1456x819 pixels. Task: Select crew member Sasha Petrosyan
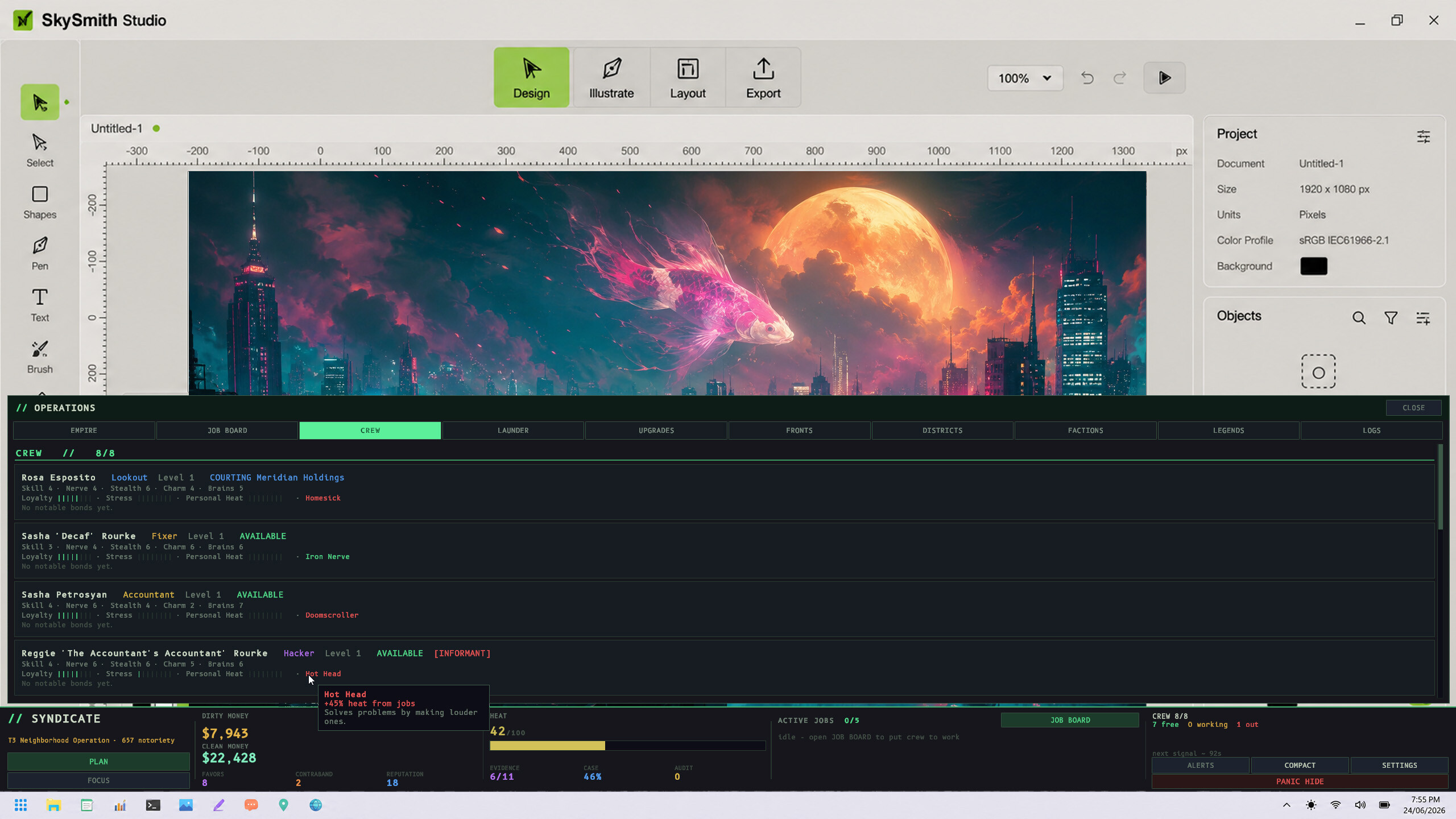click(724, 609)
